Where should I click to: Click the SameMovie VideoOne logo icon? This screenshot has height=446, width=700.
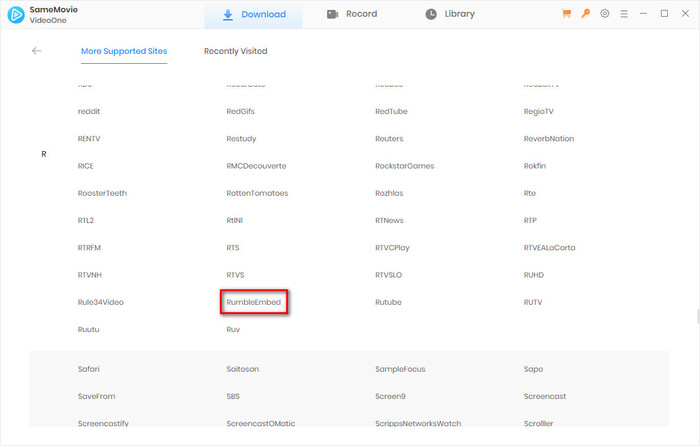pos(16,15)
